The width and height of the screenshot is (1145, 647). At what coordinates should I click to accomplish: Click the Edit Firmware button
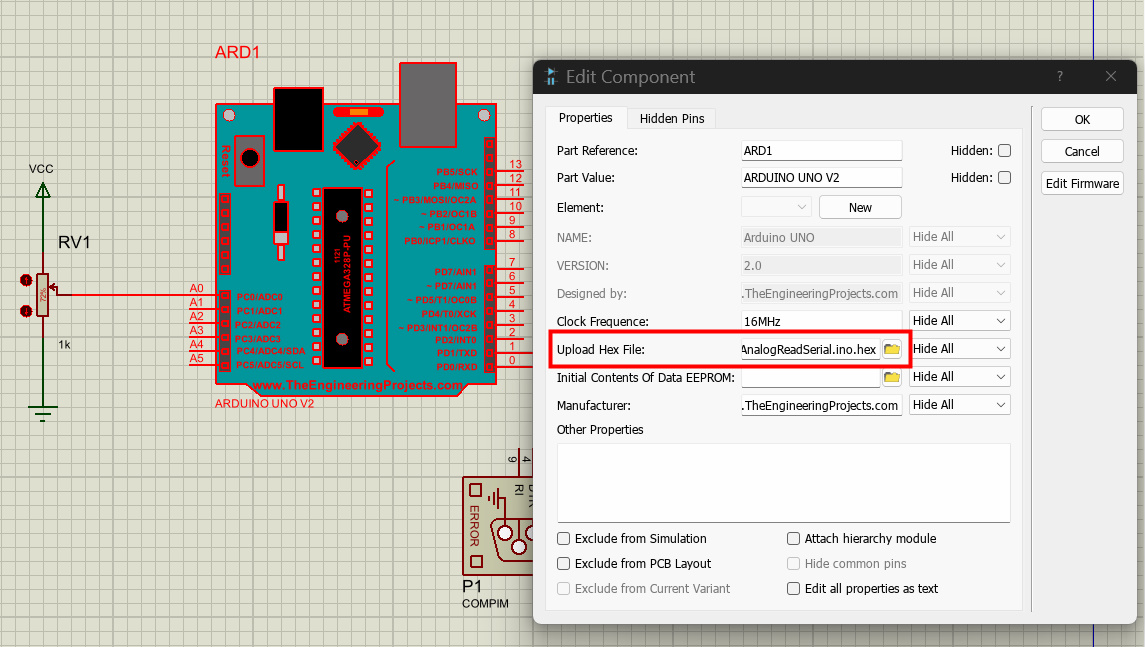tap(1082, 184)
